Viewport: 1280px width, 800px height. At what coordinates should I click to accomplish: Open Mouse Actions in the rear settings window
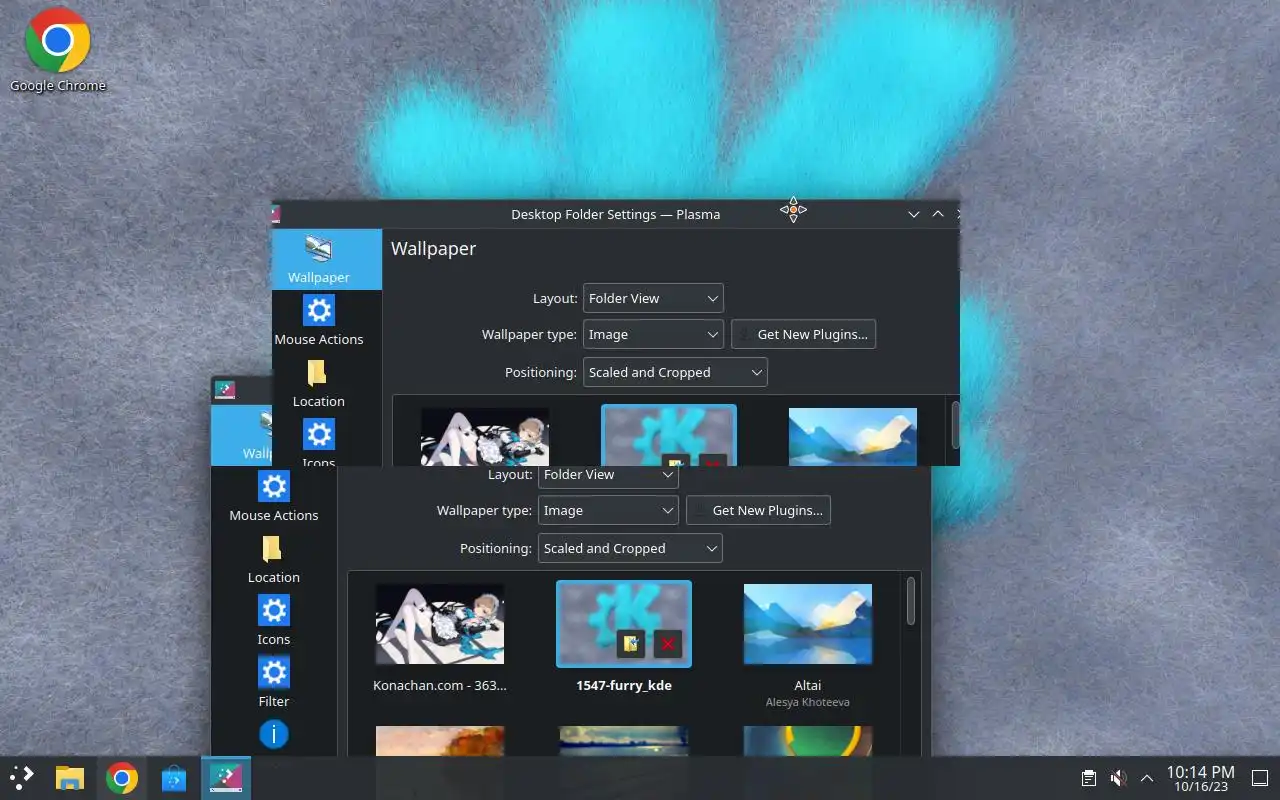[274, 496]
